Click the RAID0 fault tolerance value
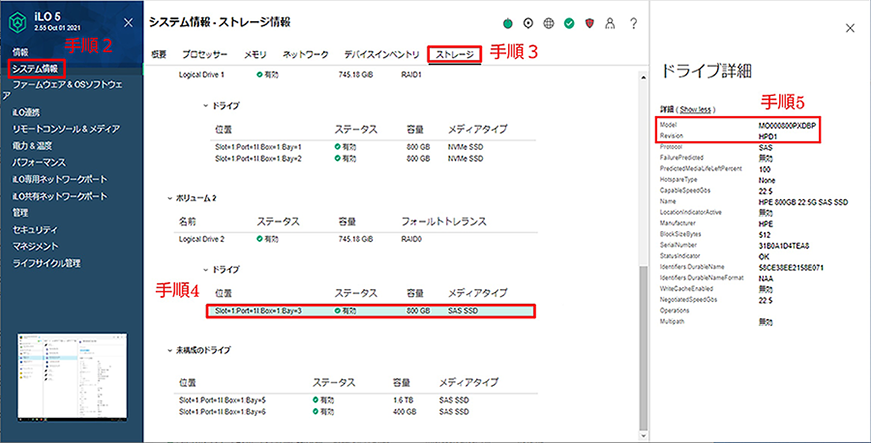Image resolution: width=871 pixels, height=443 pixels. point(412,239)
